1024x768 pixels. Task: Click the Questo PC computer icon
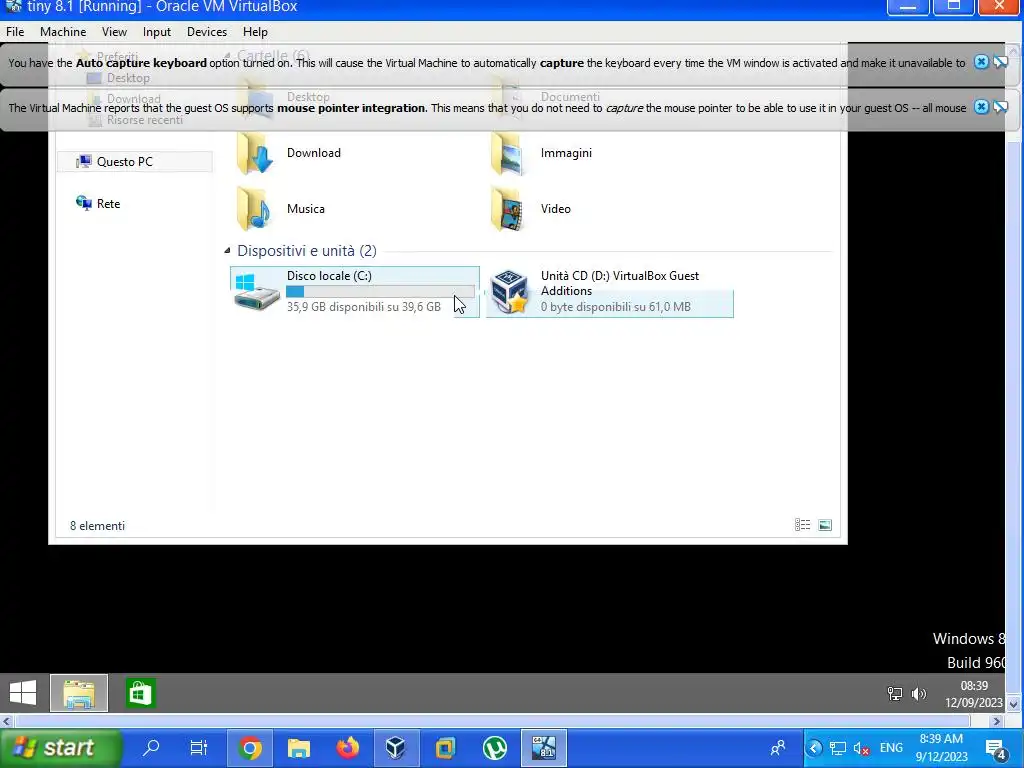[83, 161]
